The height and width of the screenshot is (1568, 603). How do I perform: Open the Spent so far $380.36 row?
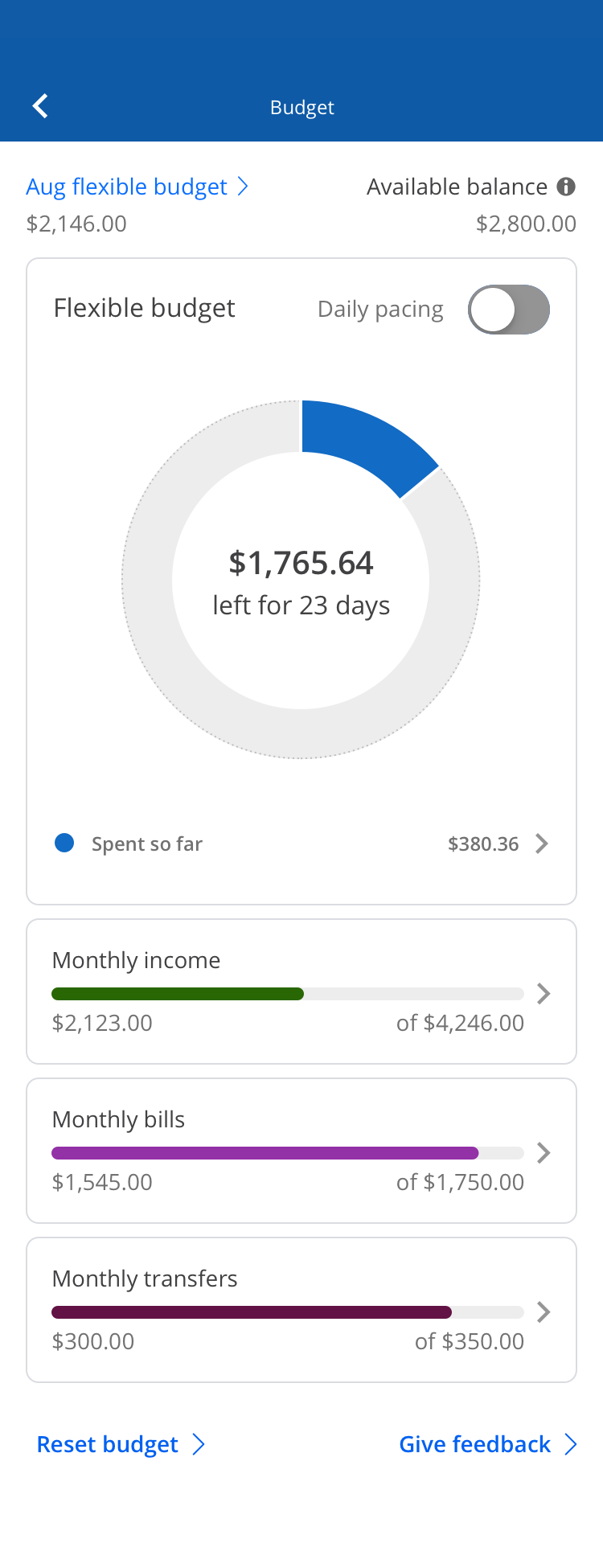pos(301,844)
